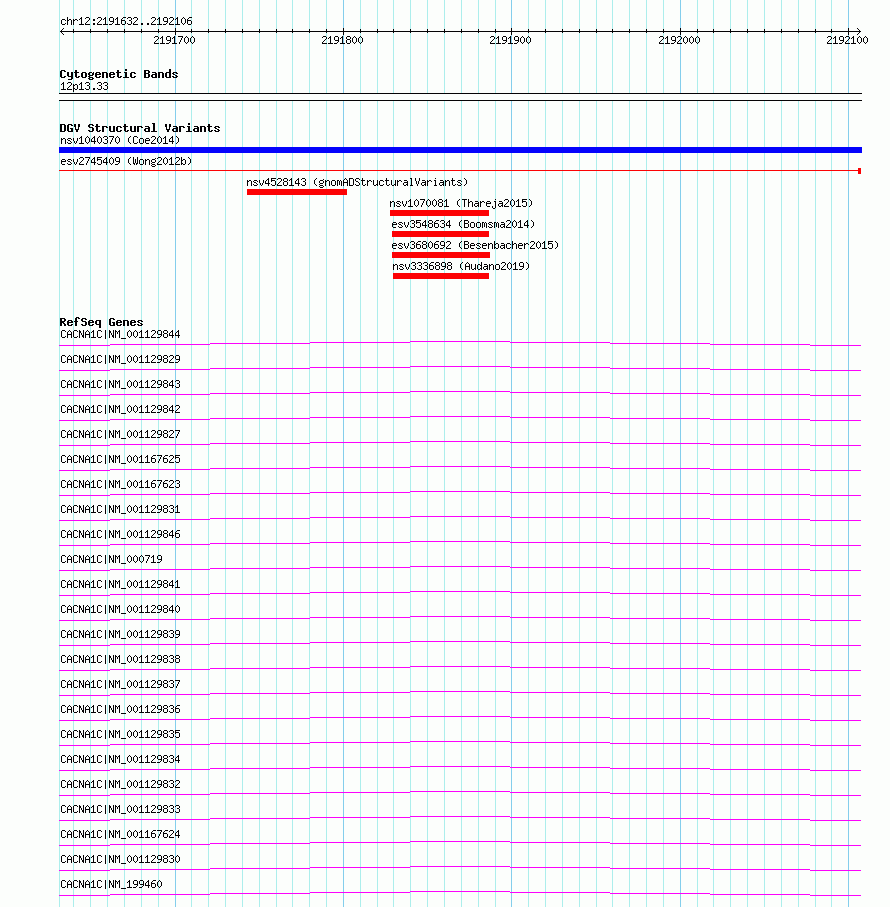Click ruler position 2191700
Image resolution: width=890 pixels, height=907 pixels.
(174, 40)
